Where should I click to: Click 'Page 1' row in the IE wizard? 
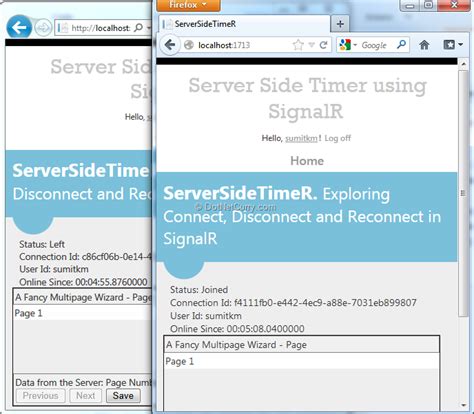tap(82, 313)
